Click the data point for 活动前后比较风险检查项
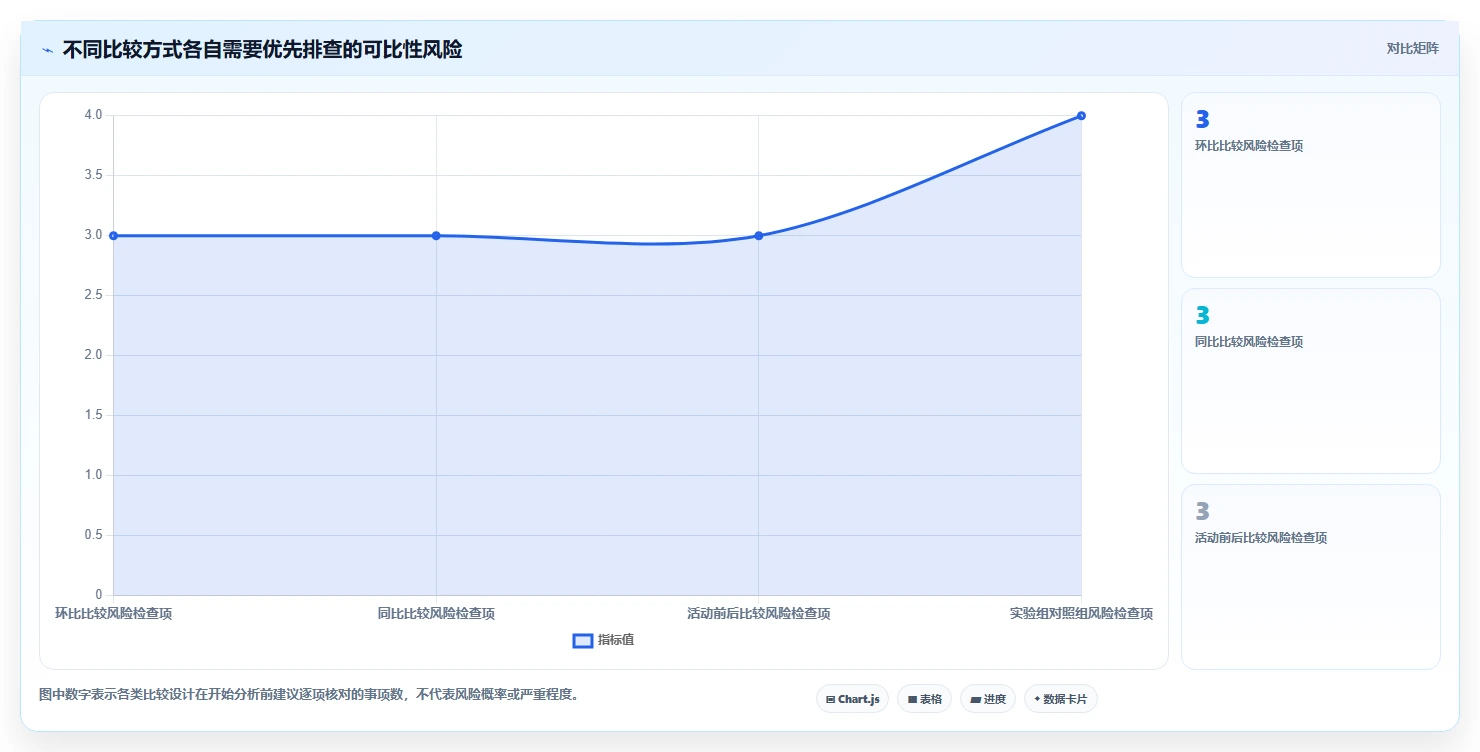 [759, 235]
